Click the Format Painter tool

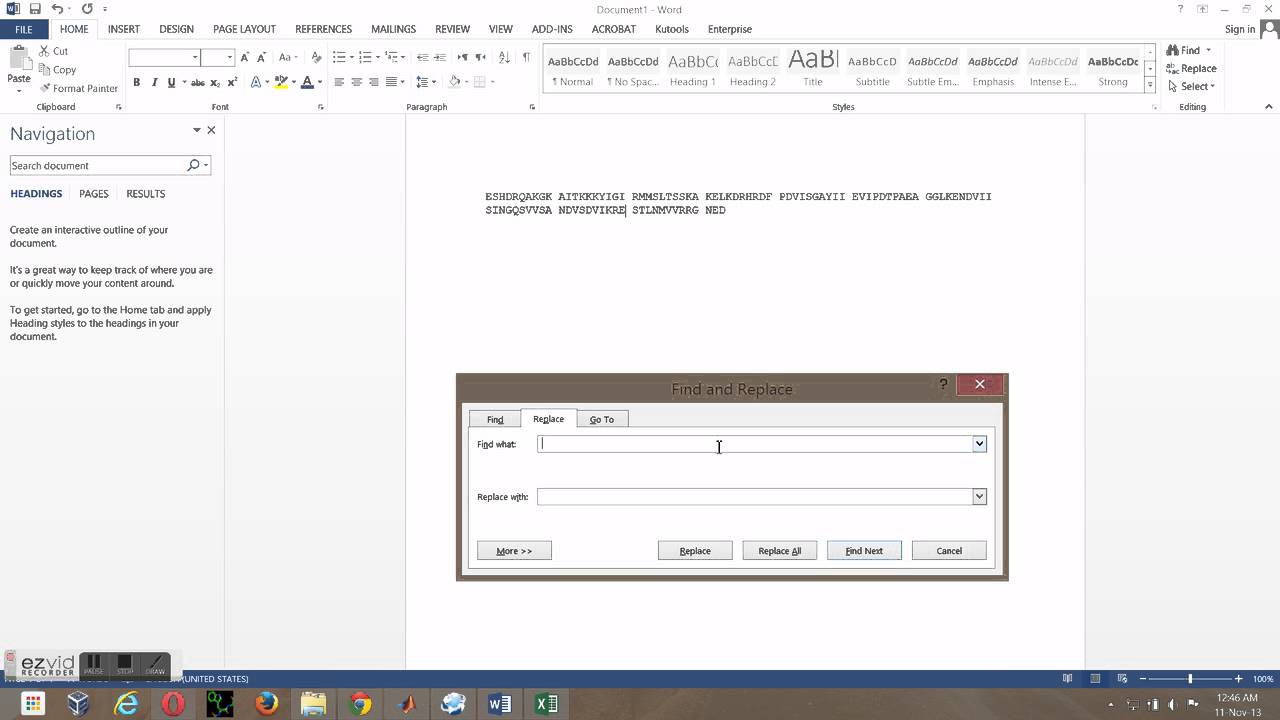click(78, 88)
